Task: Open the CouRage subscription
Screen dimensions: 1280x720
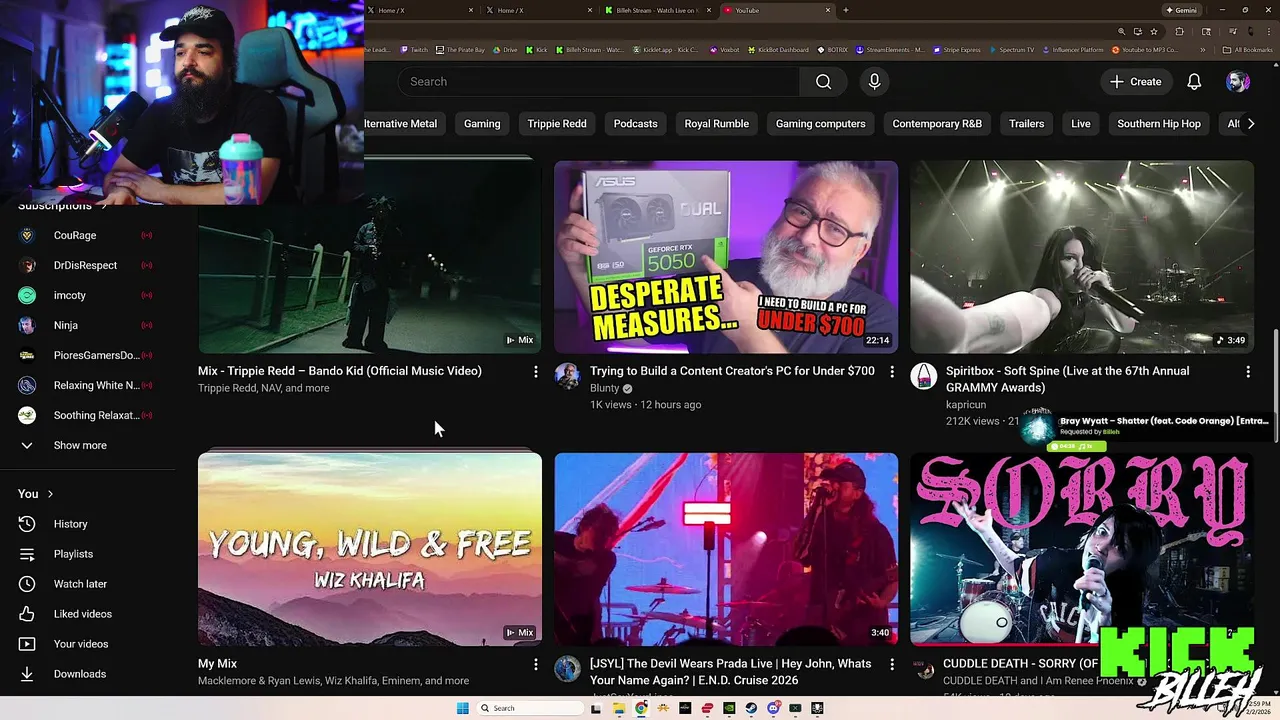Action: pyautogui.click(x=88, y=235)
